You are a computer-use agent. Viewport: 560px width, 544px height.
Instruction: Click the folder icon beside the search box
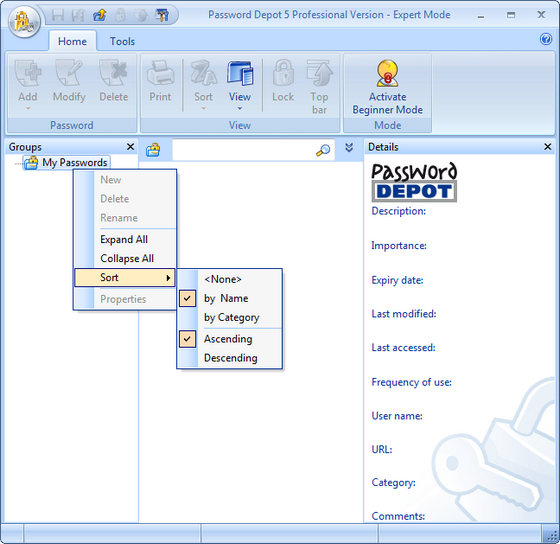[x=153, y=150]
